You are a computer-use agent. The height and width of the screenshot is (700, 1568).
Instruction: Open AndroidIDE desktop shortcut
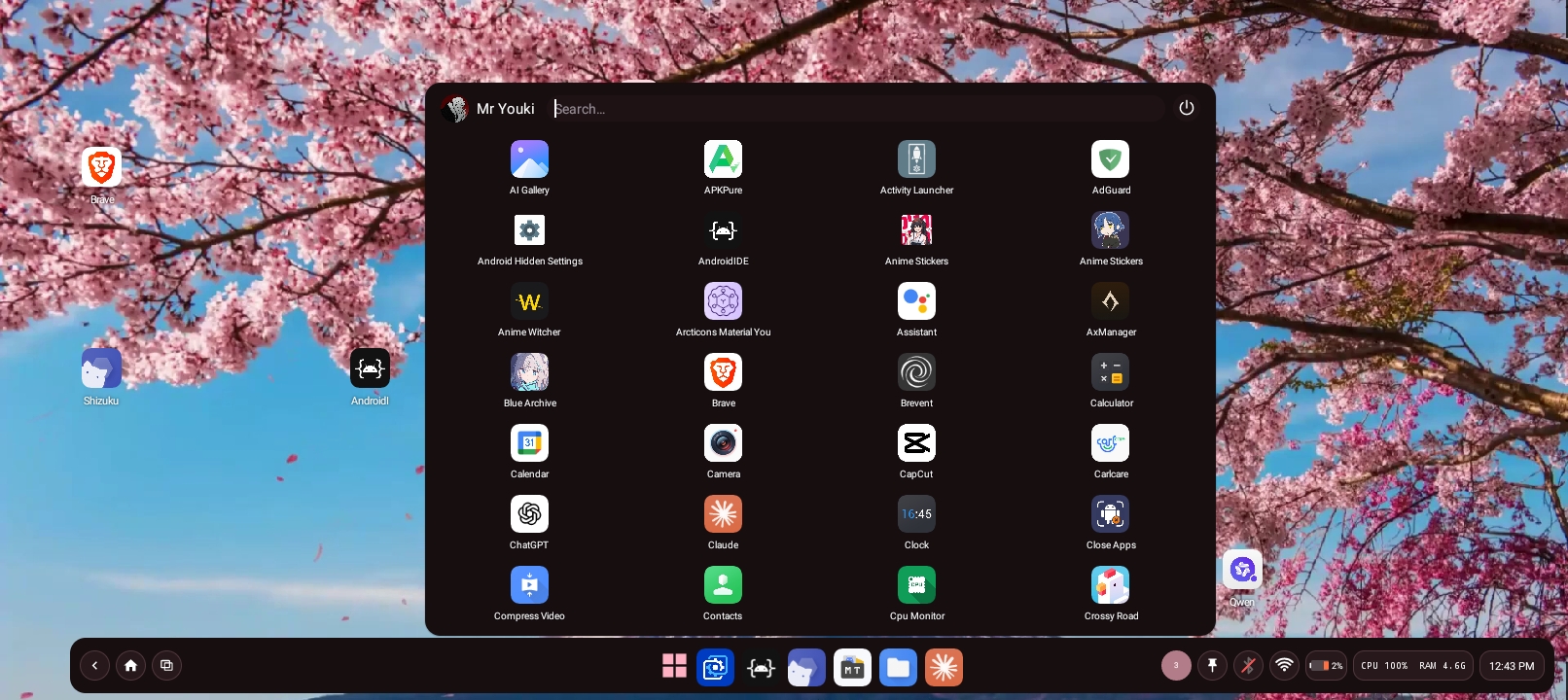tap(370, 368)
